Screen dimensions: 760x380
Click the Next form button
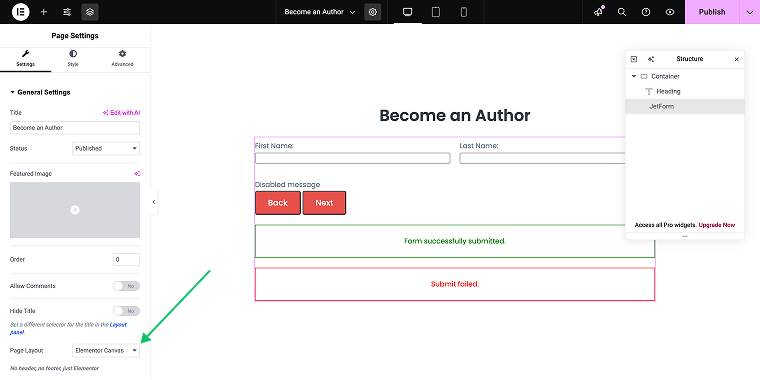pos(324,203)
